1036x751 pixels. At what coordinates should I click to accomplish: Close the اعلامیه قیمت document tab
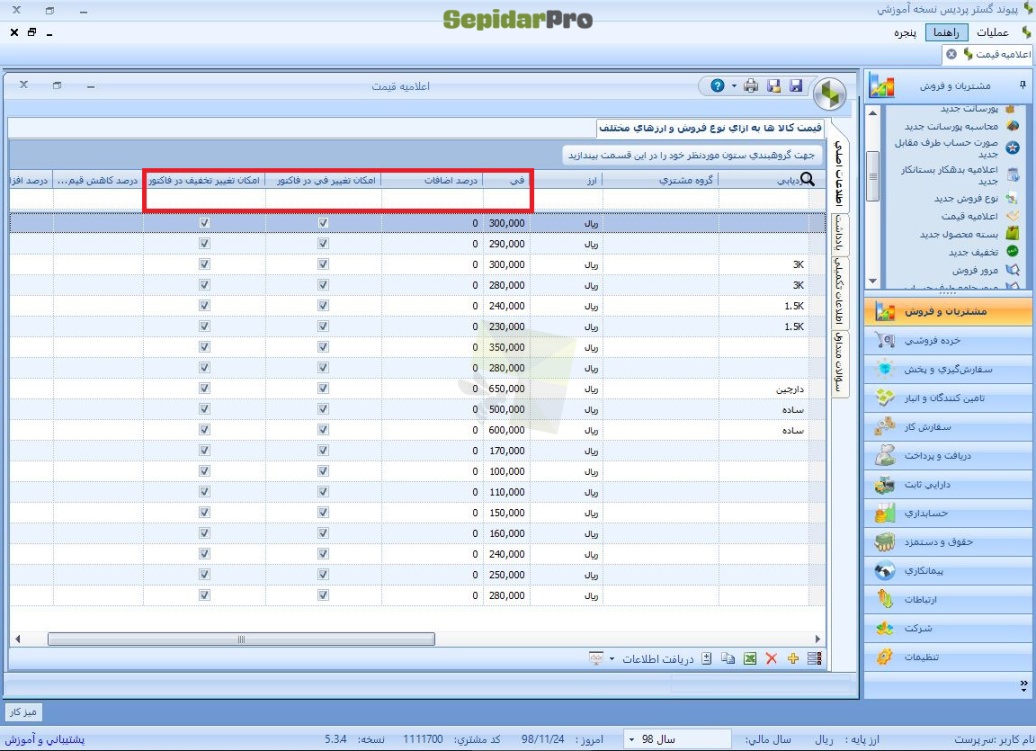pyautogui.click(x=951, y=54)
